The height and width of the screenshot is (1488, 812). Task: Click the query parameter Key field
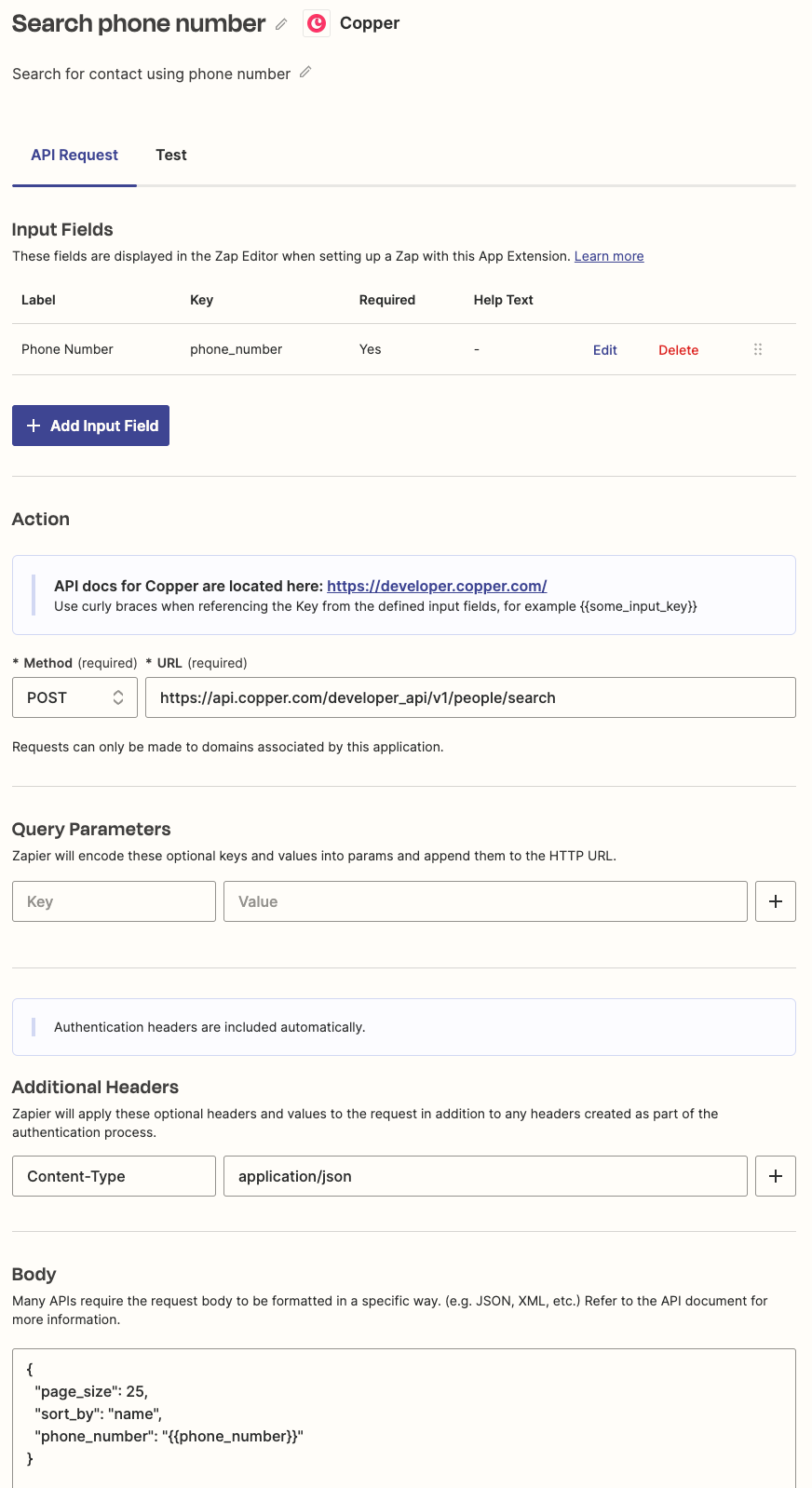(x=114, y=901)
